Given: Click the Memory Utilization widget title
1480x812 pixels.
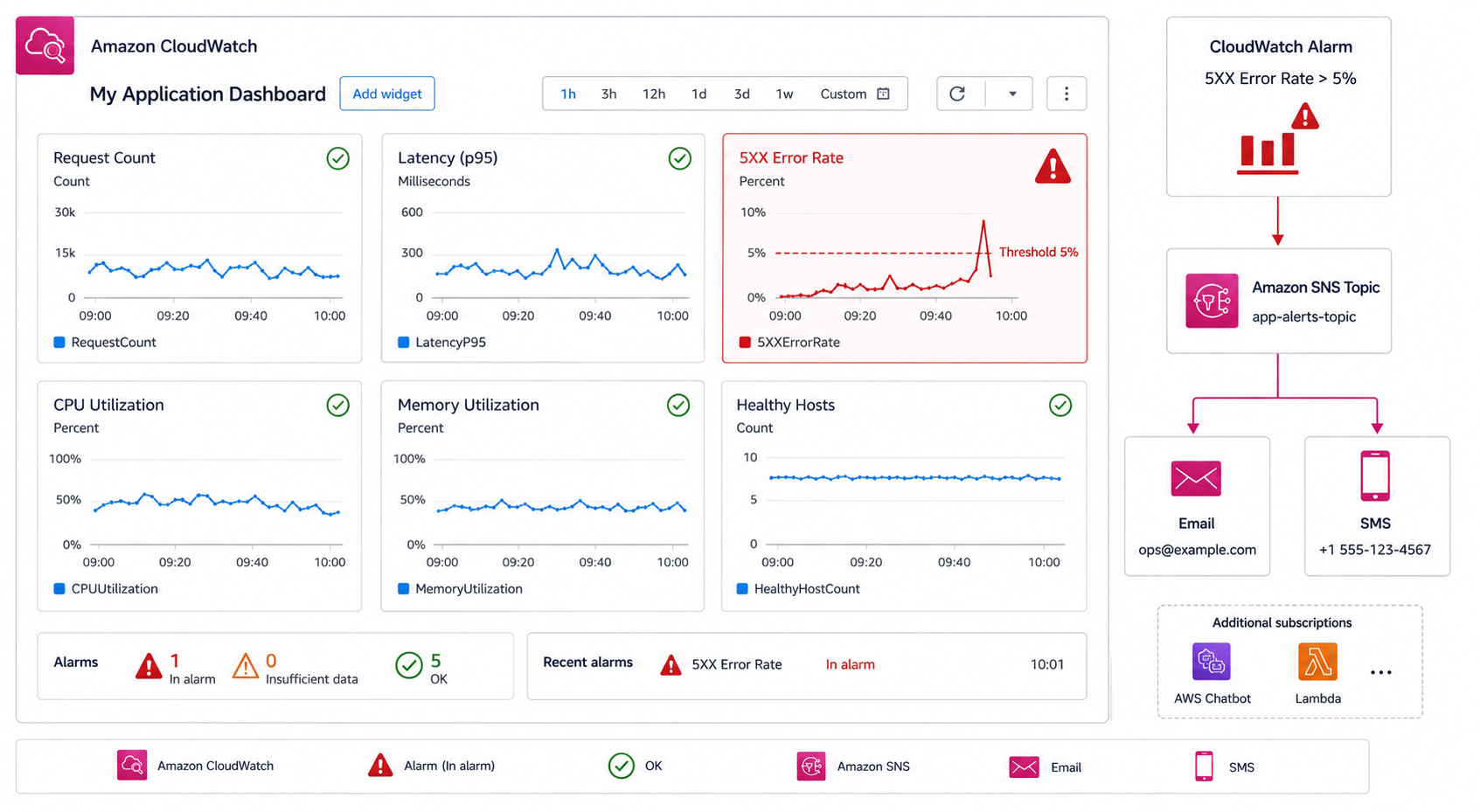Looking at the screenshot, I should point(469,405).
